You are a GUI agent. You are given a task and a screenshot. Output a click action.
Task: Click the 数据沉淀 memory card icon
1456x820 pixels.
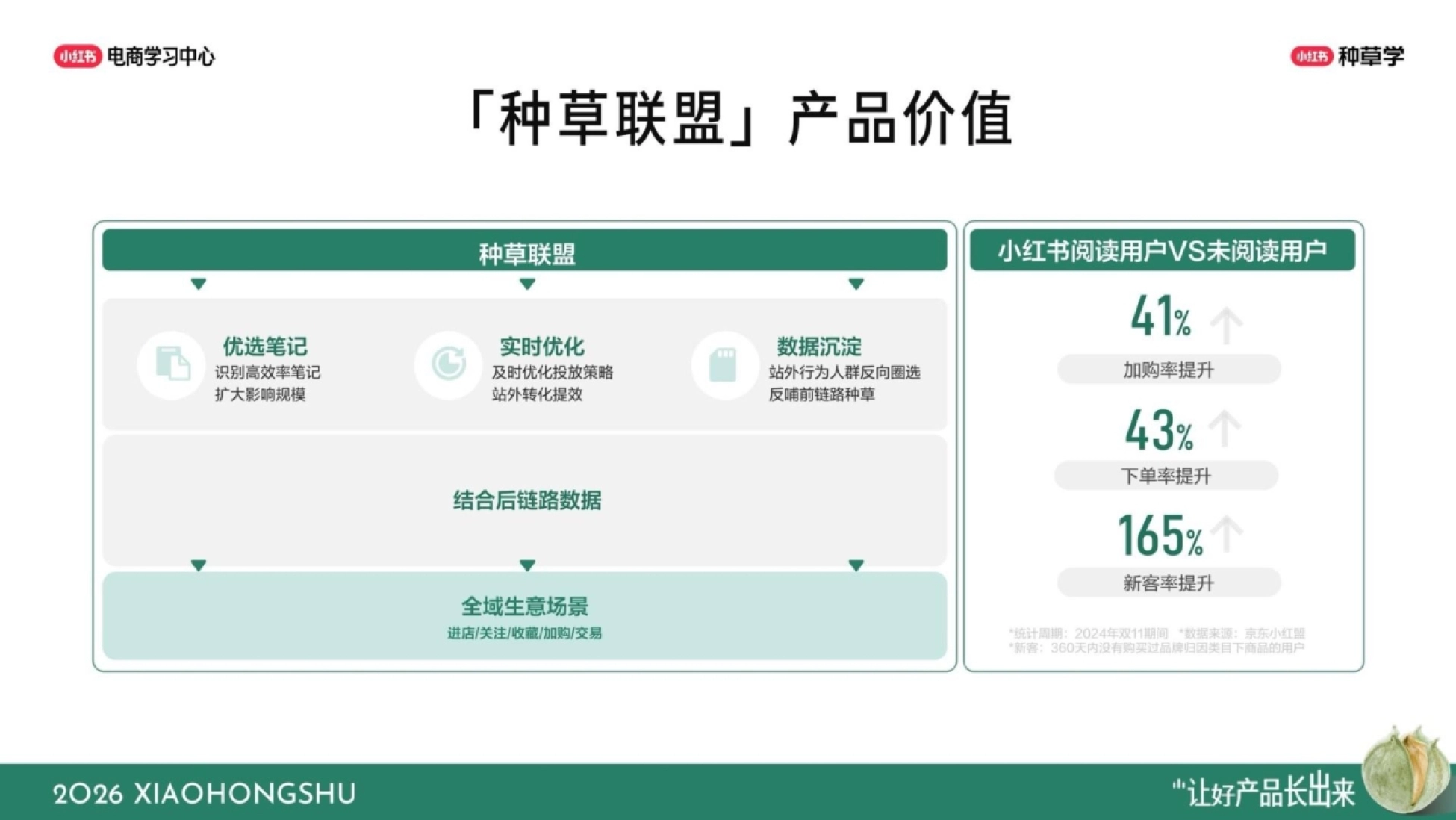point(724,364)
